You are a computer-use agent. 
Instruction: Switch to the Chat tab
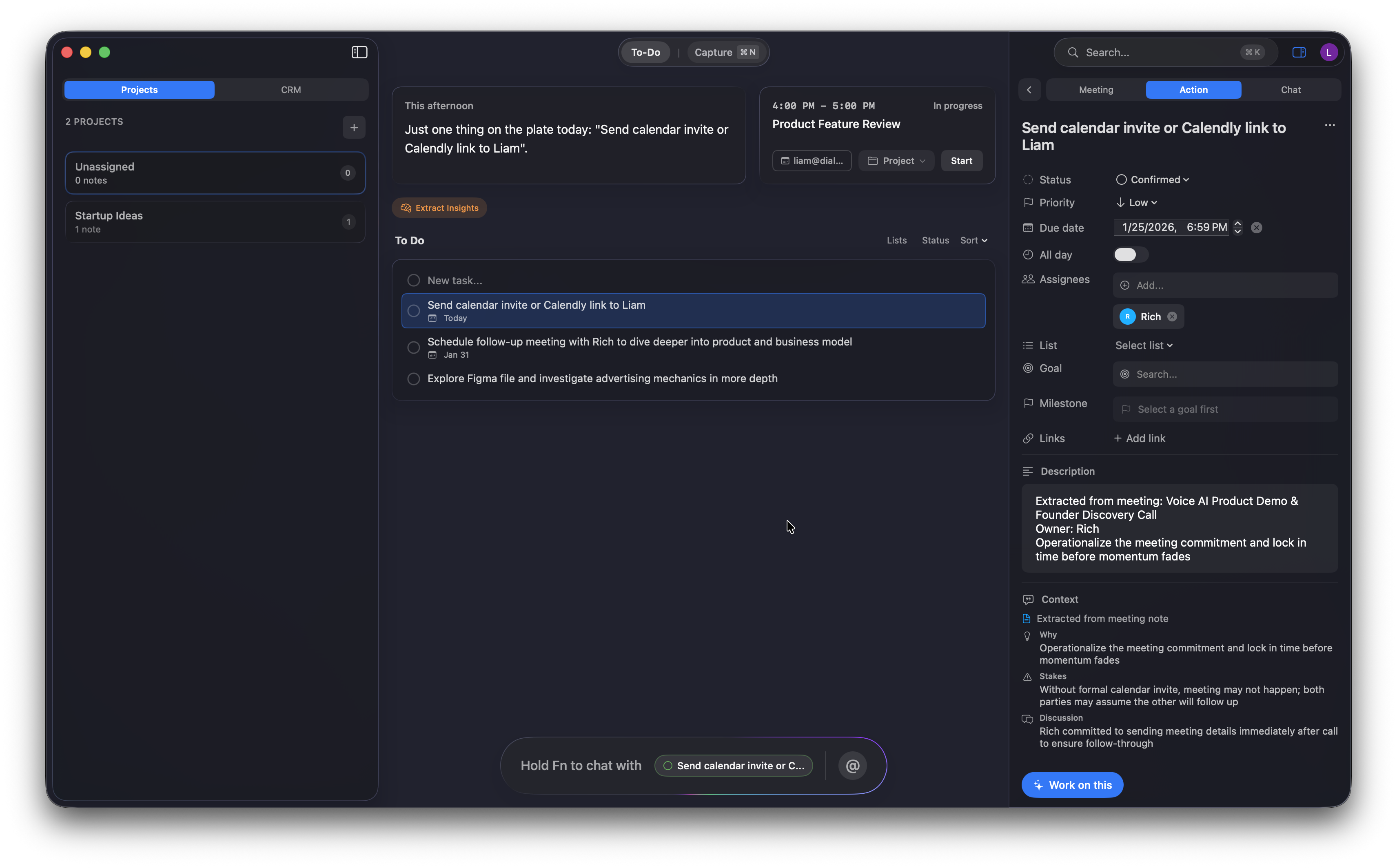[x=1290, y=90]
